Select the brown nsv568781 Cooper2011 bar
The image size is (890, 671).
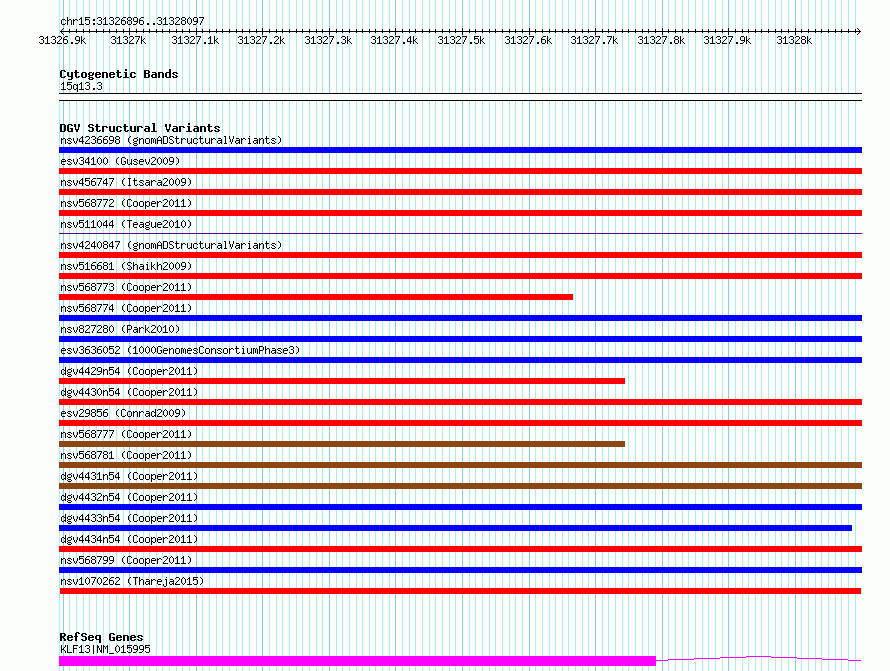click(x=460, y=465)
